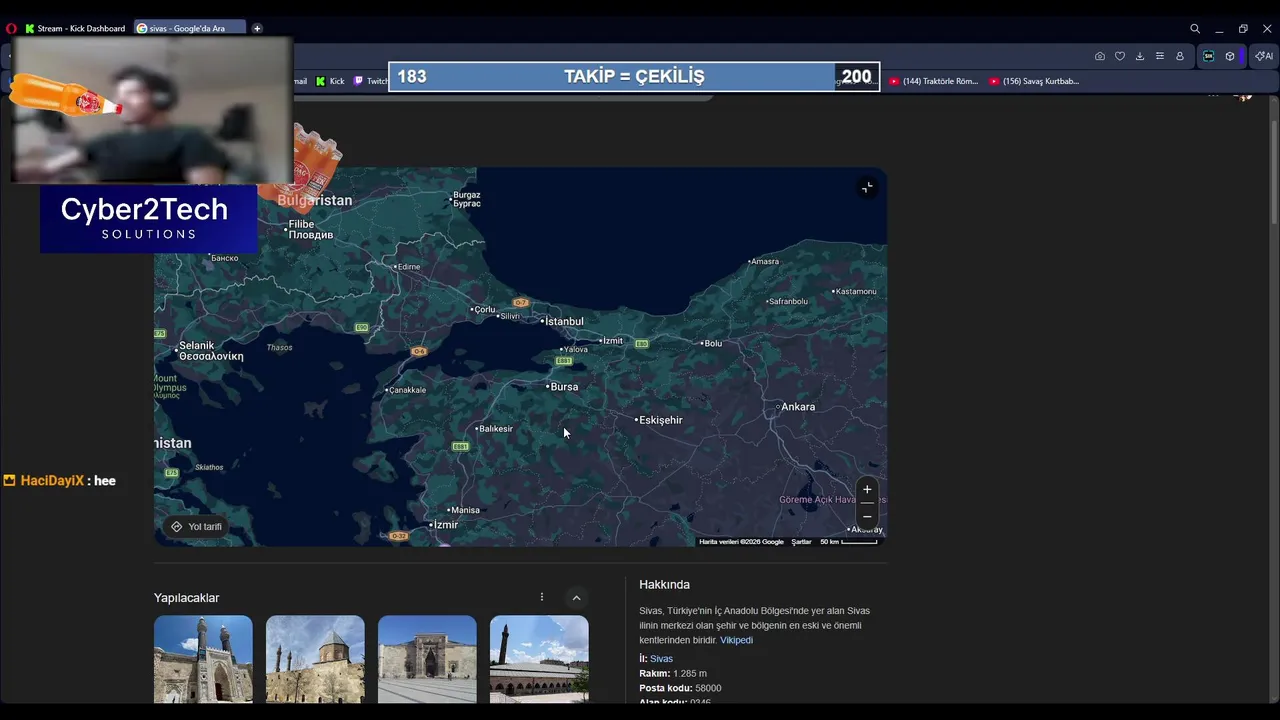Click the Posta kodu 58000 value
This screenshot has width=1280, height=720.
coord(708,689)
